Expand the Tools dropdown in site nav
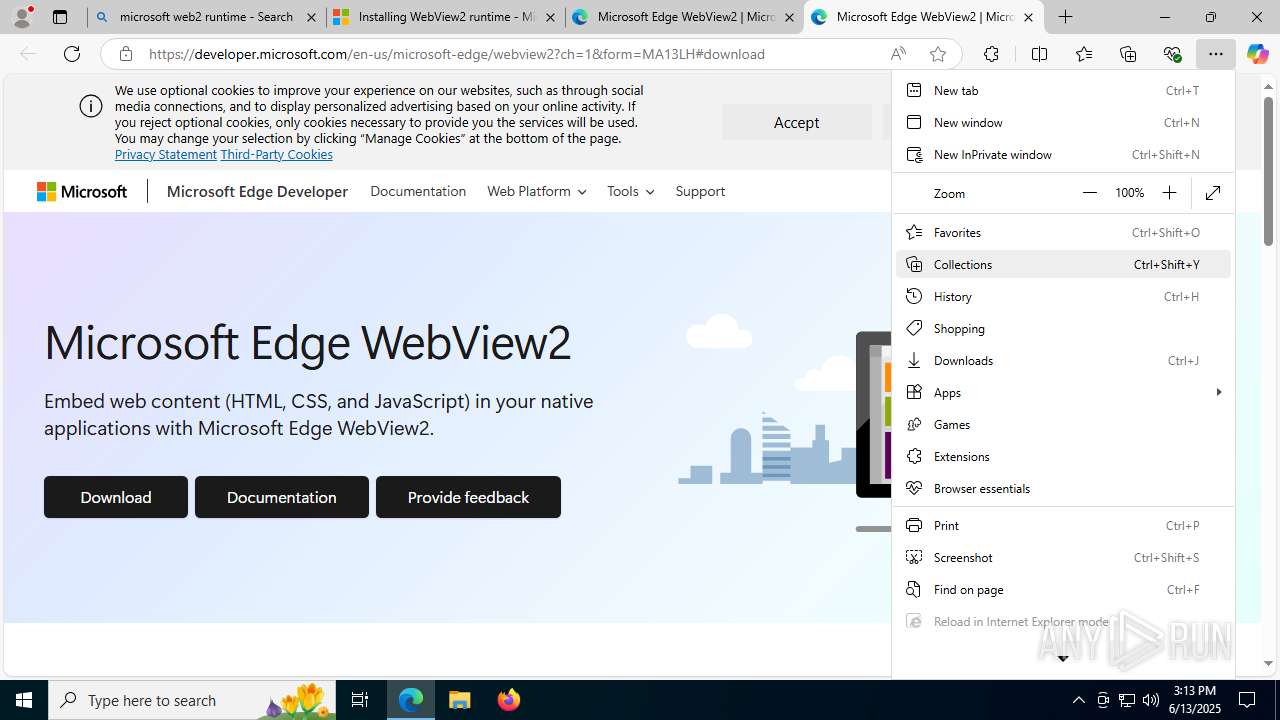 (x=630, y=191)
